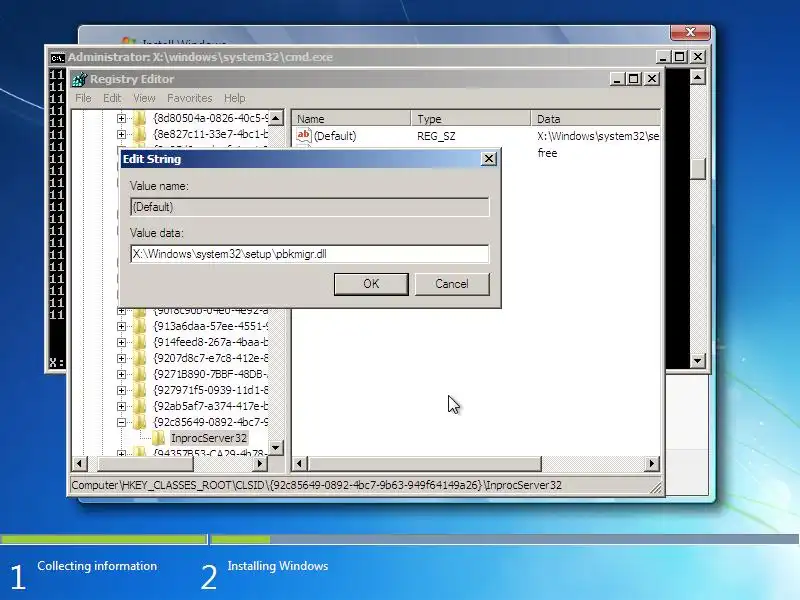Close the Edit String dialog with X
The height and width of the screenshot is (600, 800).
[489, 159]
